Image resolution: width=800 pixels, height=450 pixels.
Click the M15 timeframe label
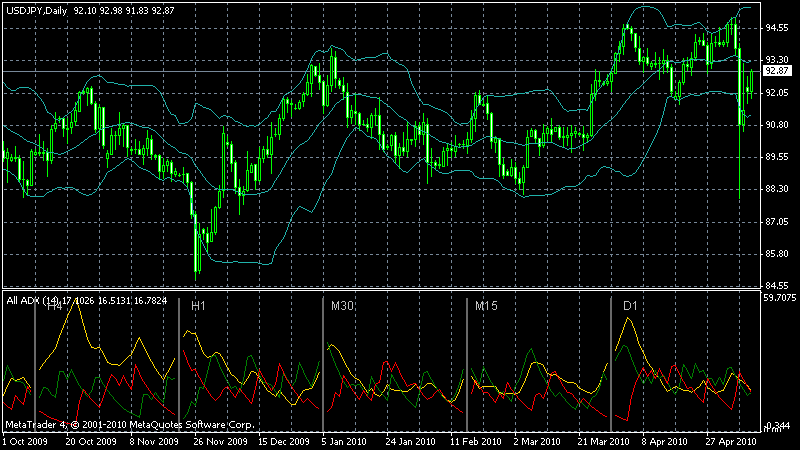(486, 306)
